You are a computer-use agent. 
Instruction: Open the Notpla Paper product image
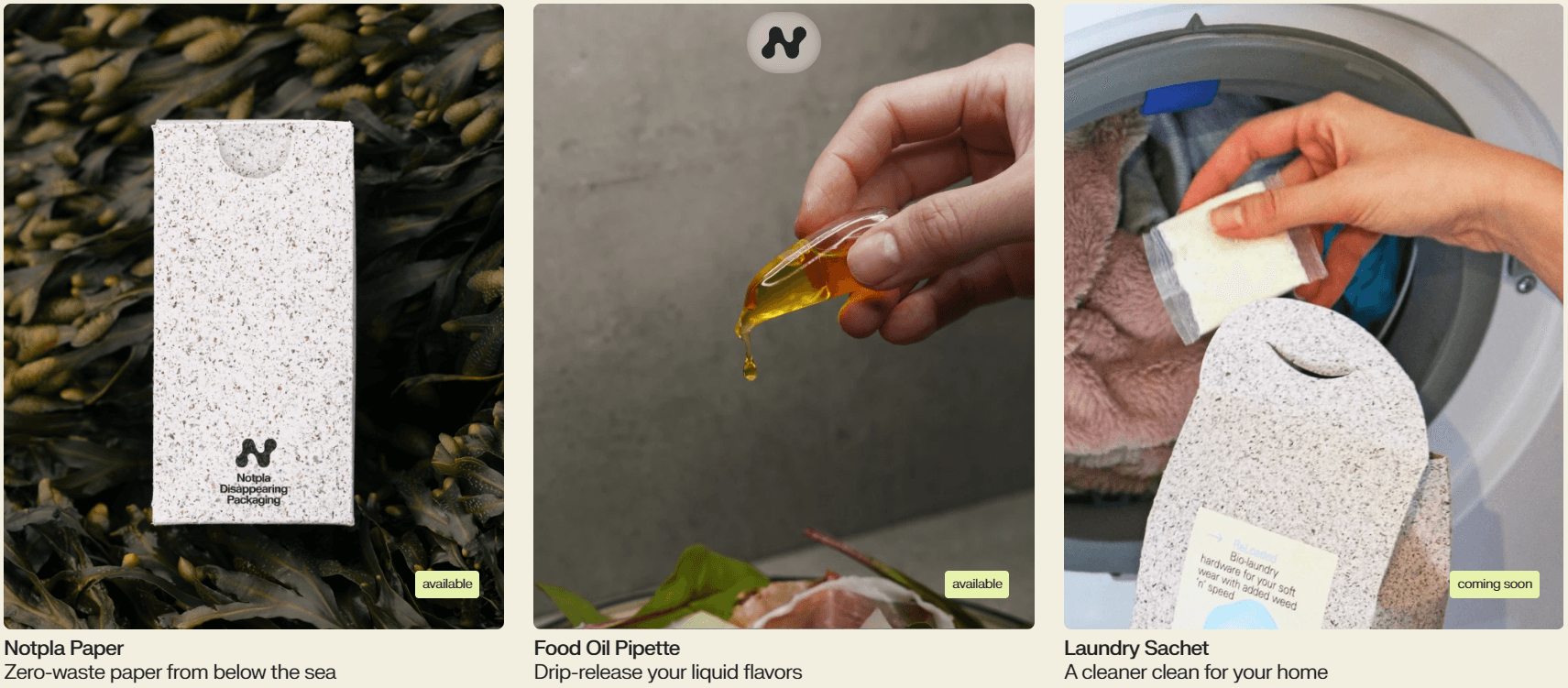click(254, 316)
